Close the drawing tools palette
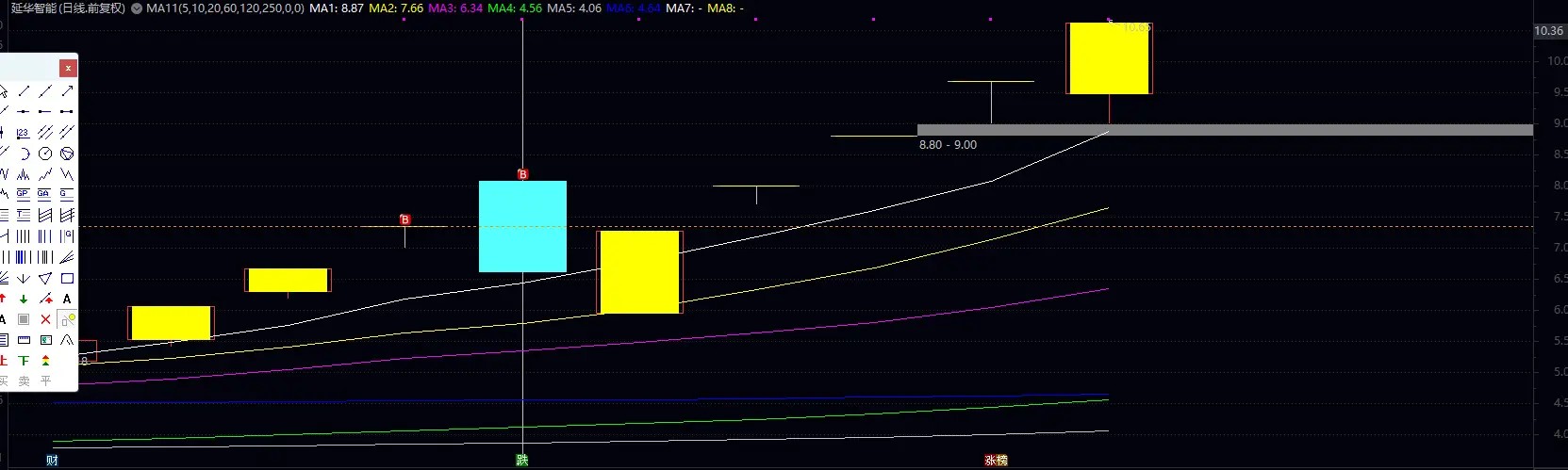Viewport: 1568px width, 470px height. [67, 68]
